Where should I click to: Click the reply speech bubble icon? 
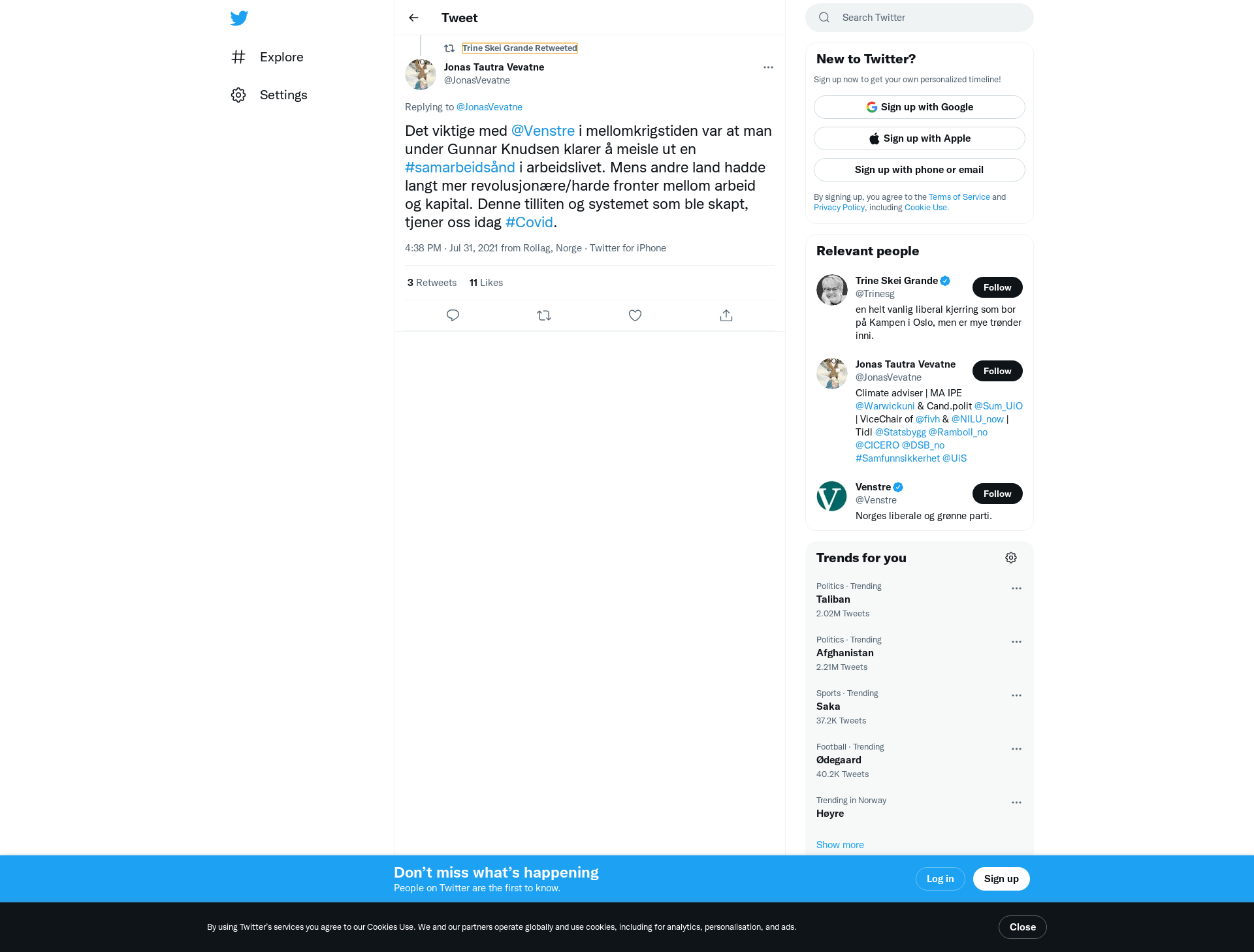(x=453, y=315)
